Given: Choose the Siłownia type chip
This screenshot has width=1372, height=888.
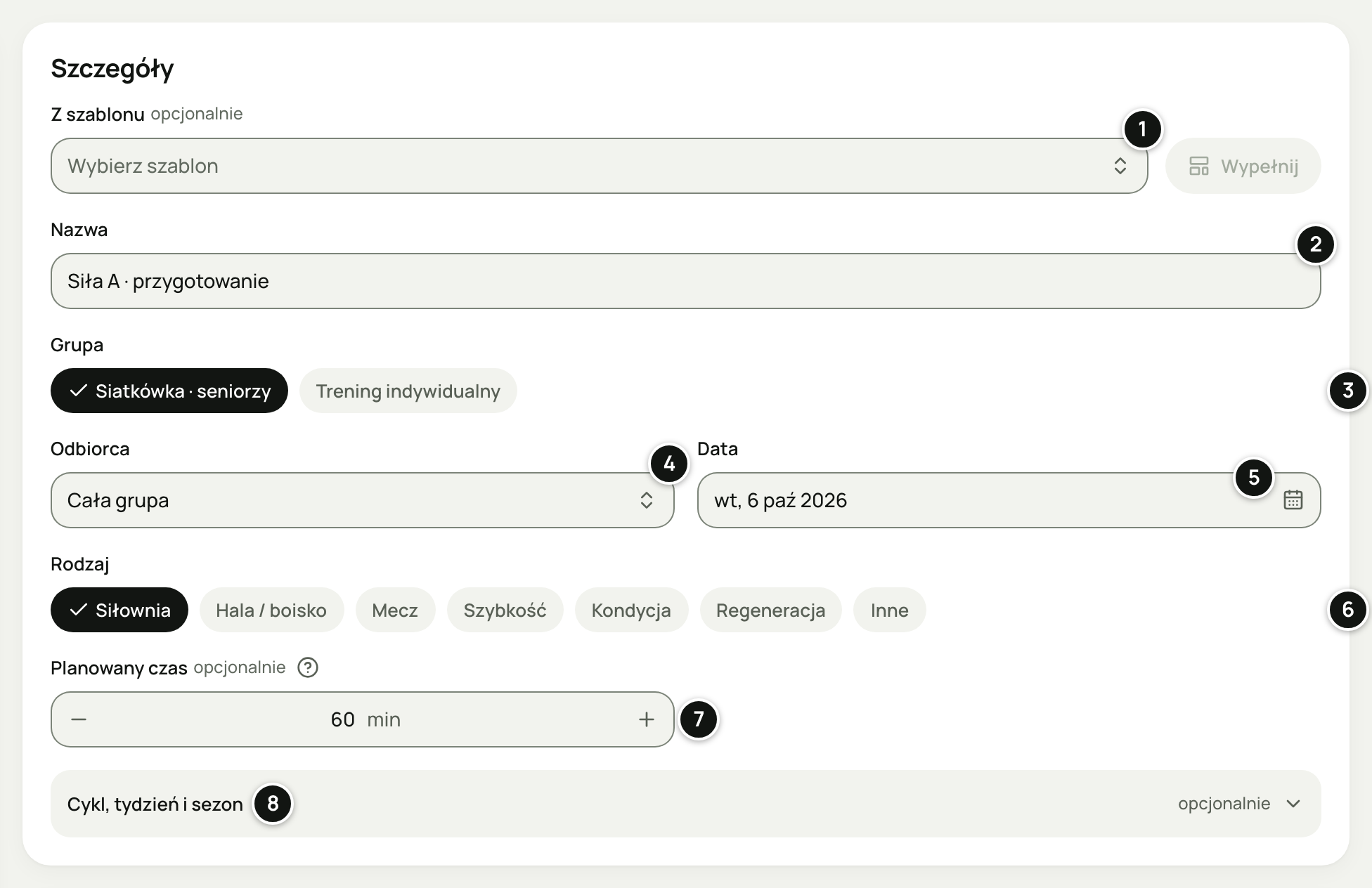Looking at the screenshot, I should click(x=119, y=610).
